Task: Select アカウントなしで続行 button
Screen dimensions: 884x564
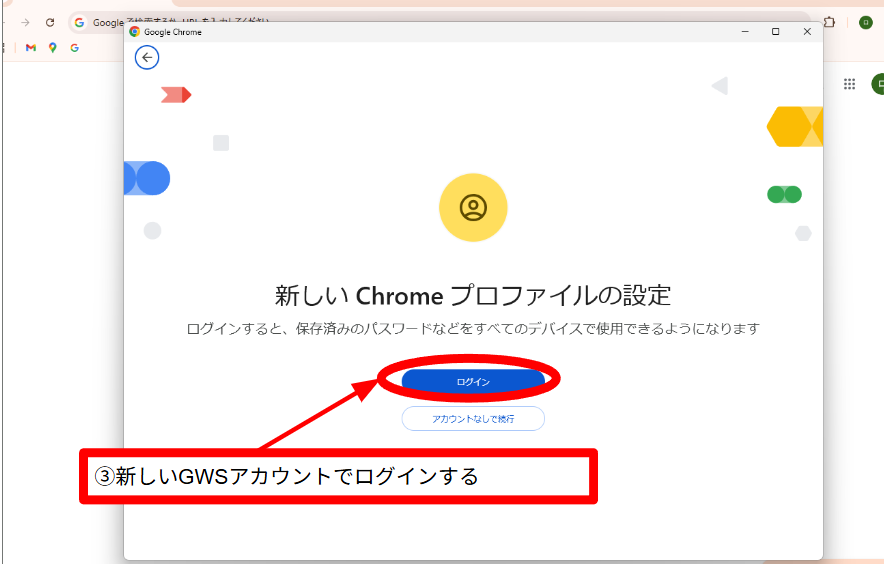Action: (x=473, y=419)
